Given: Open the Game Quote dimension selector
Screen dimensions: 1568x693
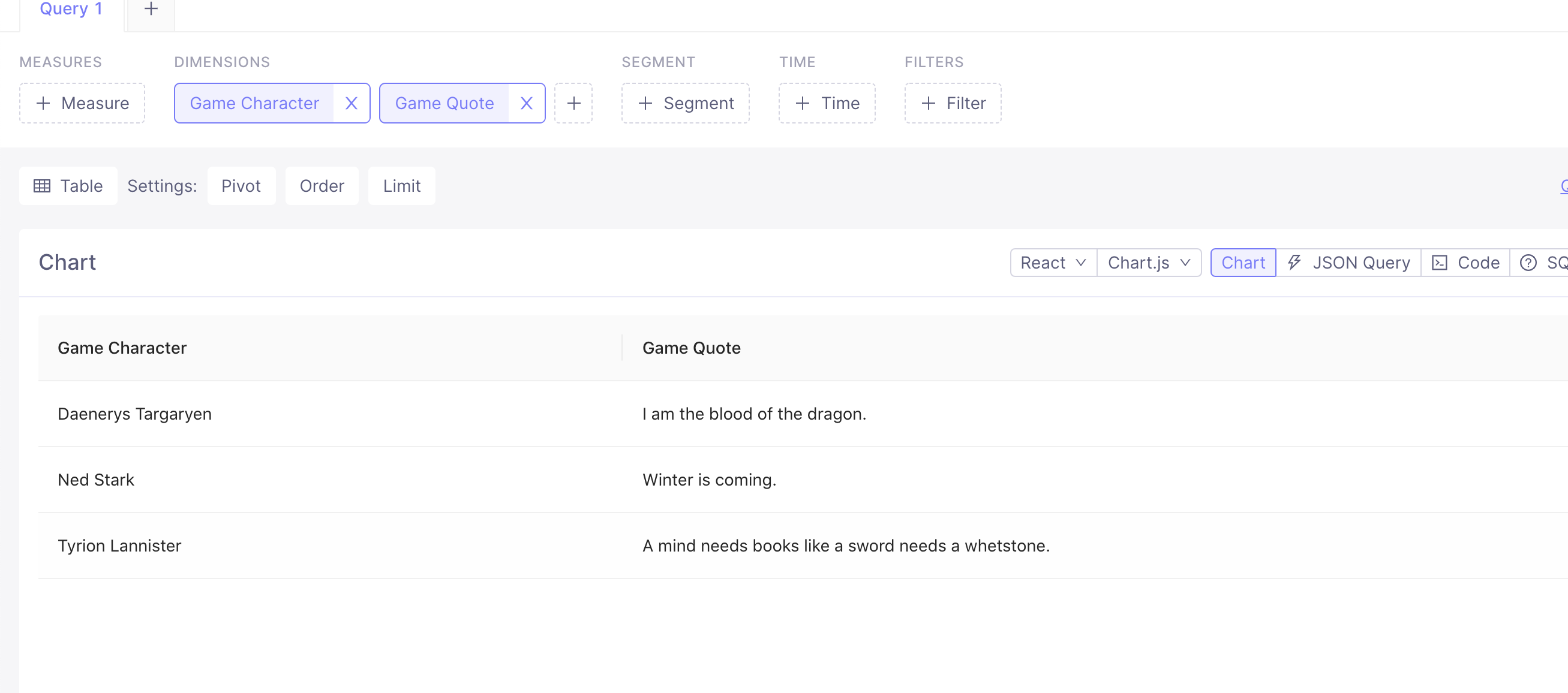Looking at the screenshot, I should click(444, 104).
